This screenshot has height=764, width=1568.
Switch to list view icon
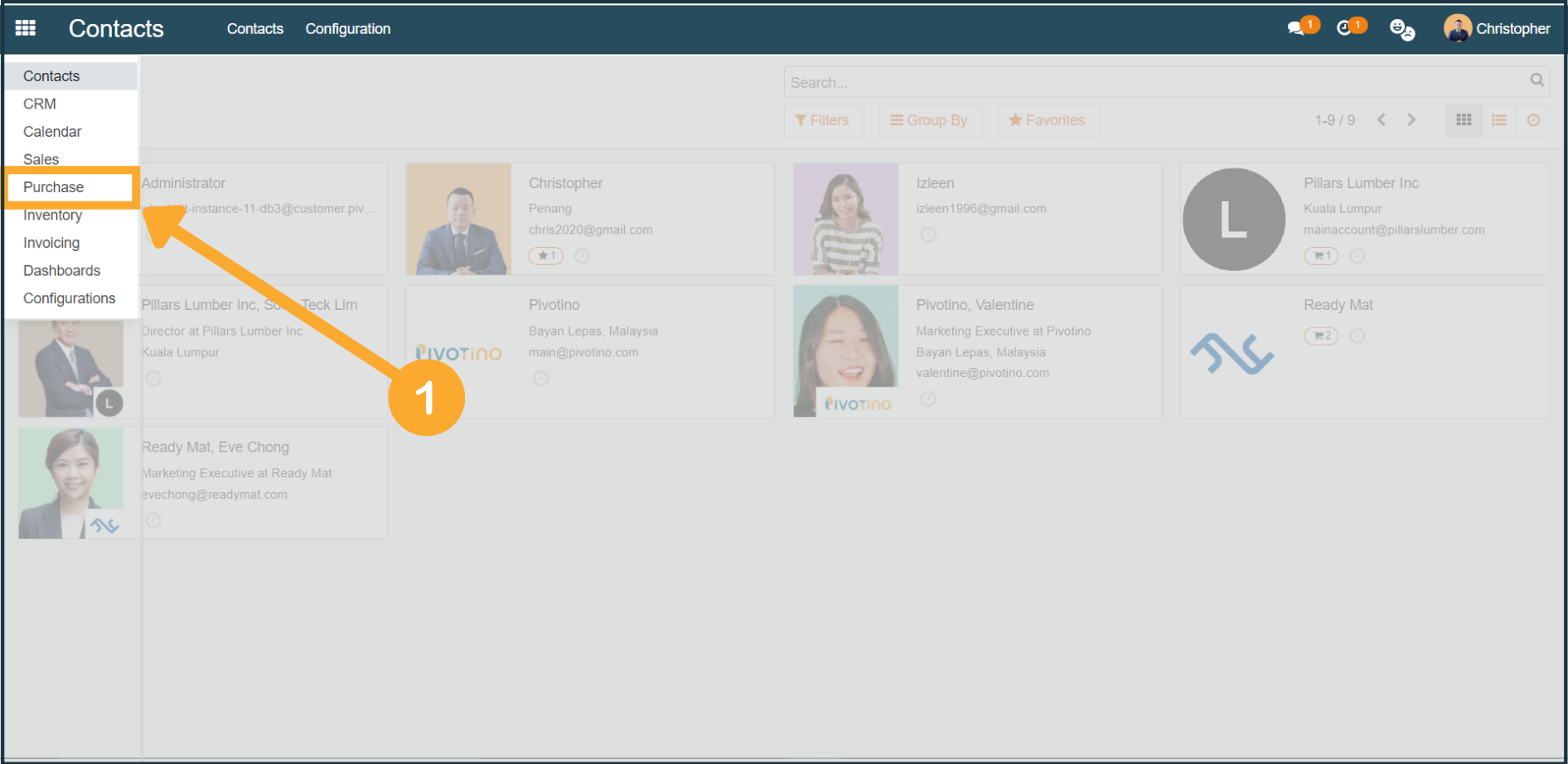(1498, 120)
